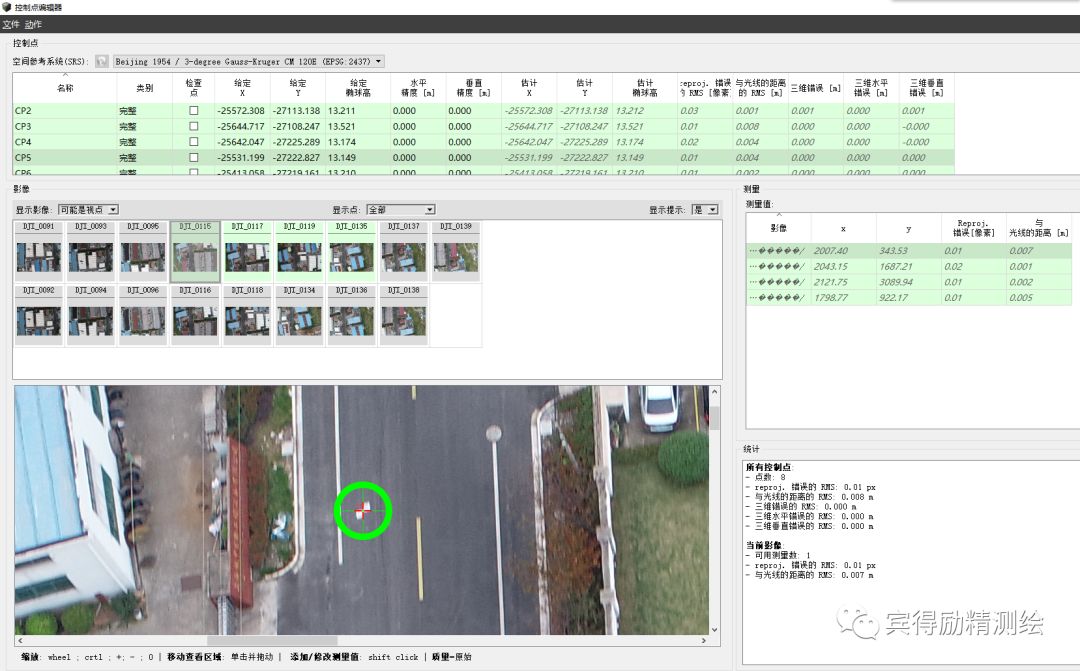Open the Beijing 1954 SRS dropdown

click(x=249, y=61)
